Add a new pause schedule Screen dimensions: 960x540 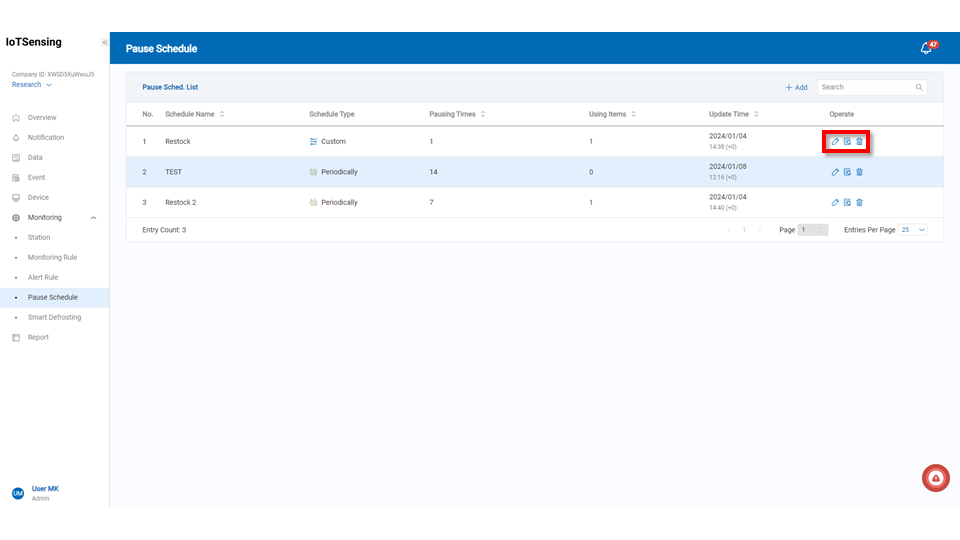point(796,88)
